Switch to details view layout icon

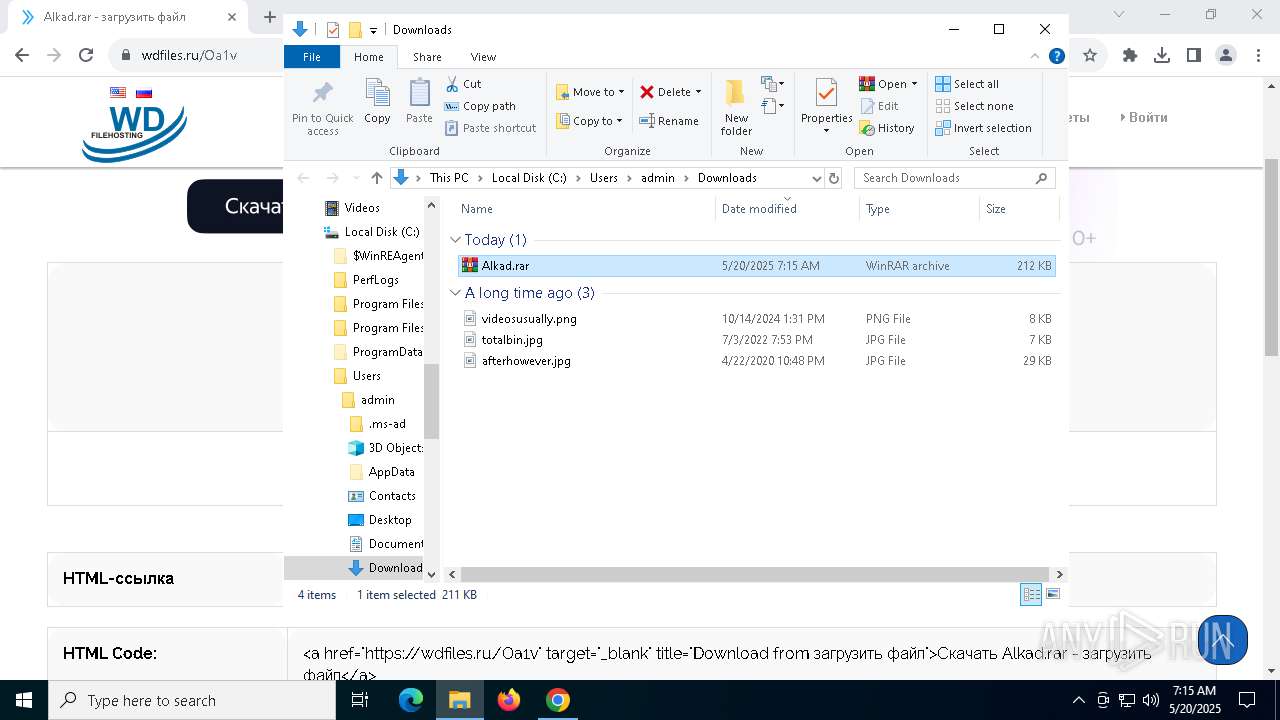coord(1031,595)
